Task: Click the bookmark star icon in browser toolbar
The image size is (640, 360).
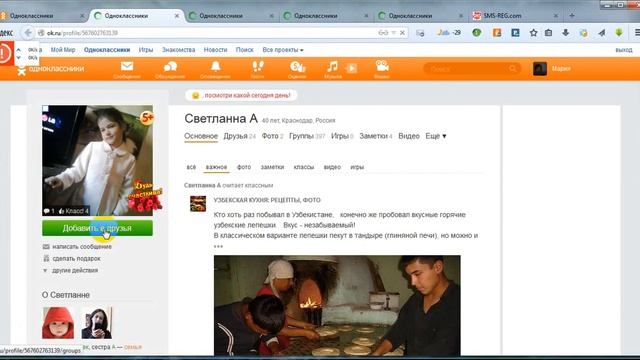Action: point(533,33)
